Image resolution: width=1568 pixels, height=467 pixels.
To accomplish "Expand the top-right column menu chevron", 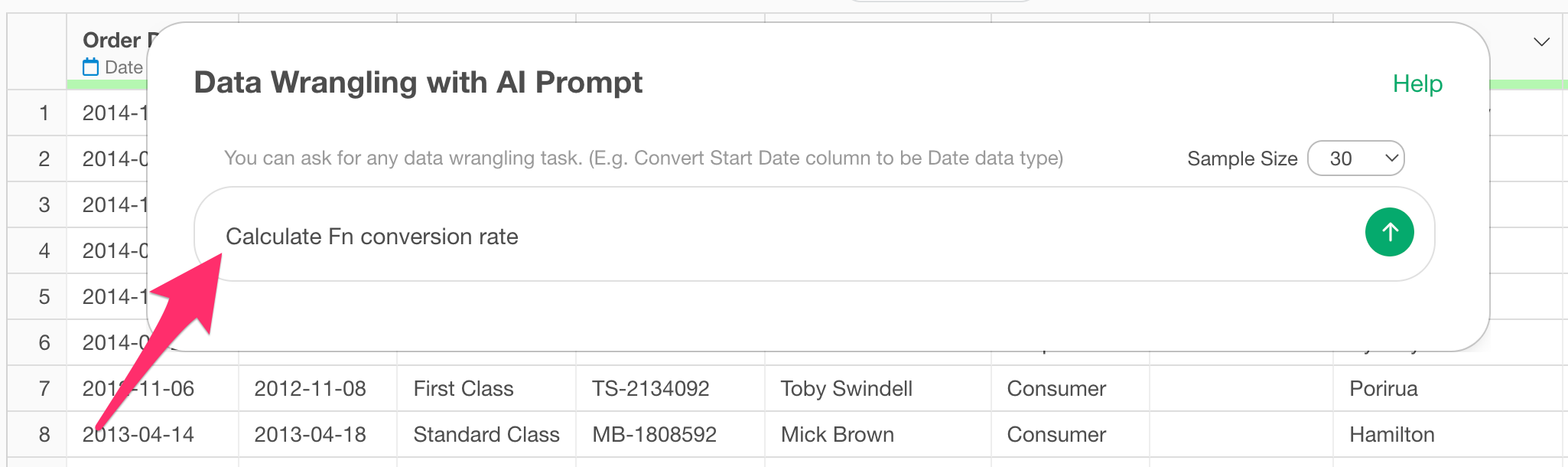I will coord(1542,41).
